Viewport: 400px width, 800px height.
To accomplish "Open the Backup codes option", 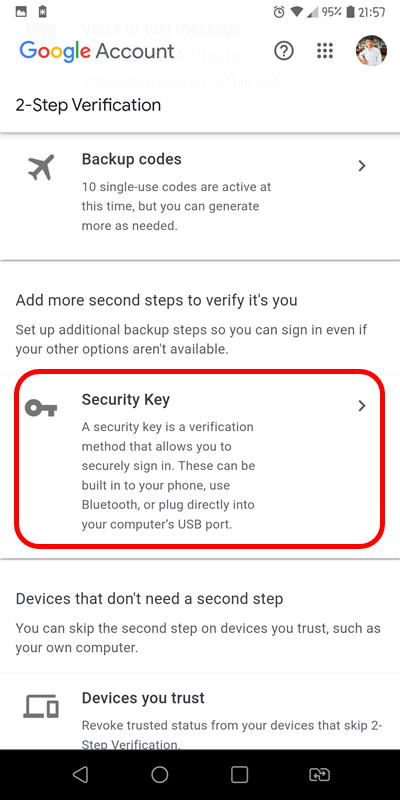I will coord(200,196).
